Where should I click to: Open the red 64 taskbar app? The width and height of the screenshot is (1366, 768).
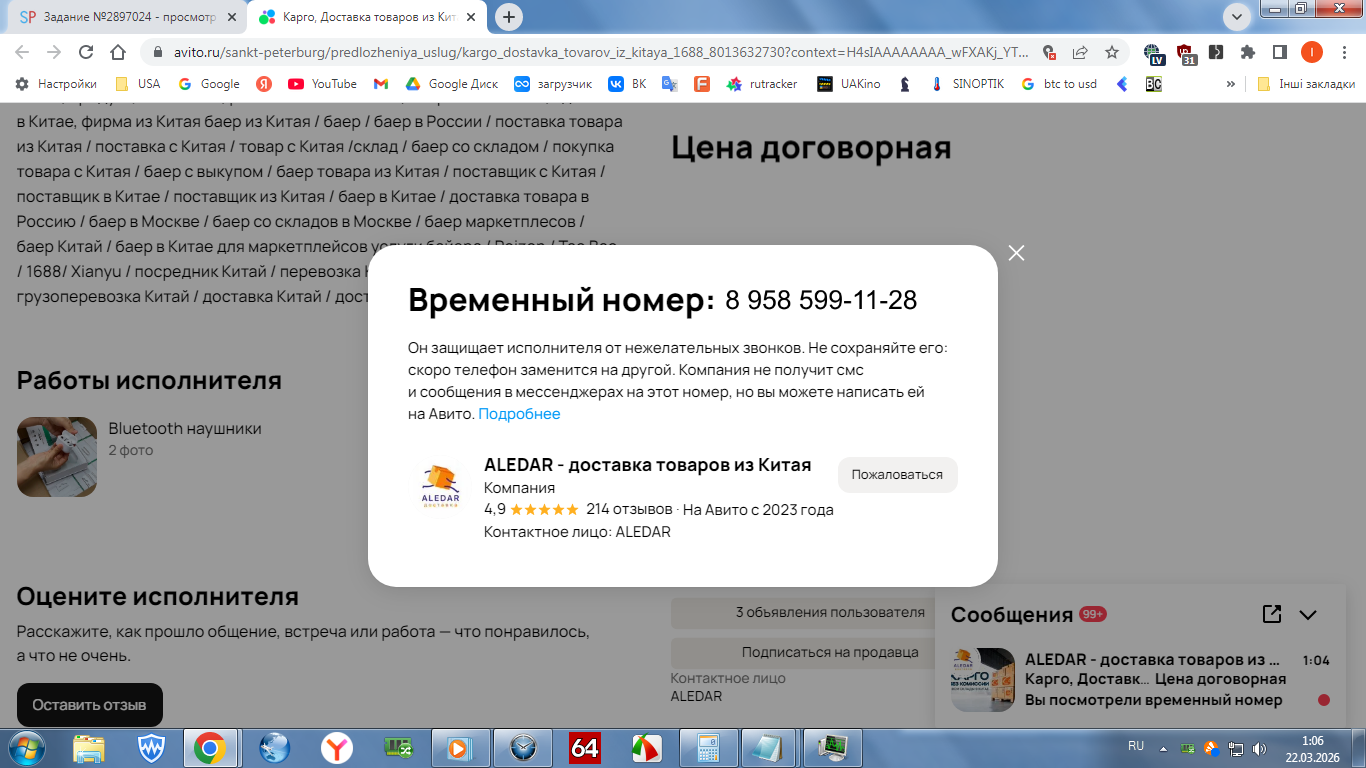pos(585,748)
